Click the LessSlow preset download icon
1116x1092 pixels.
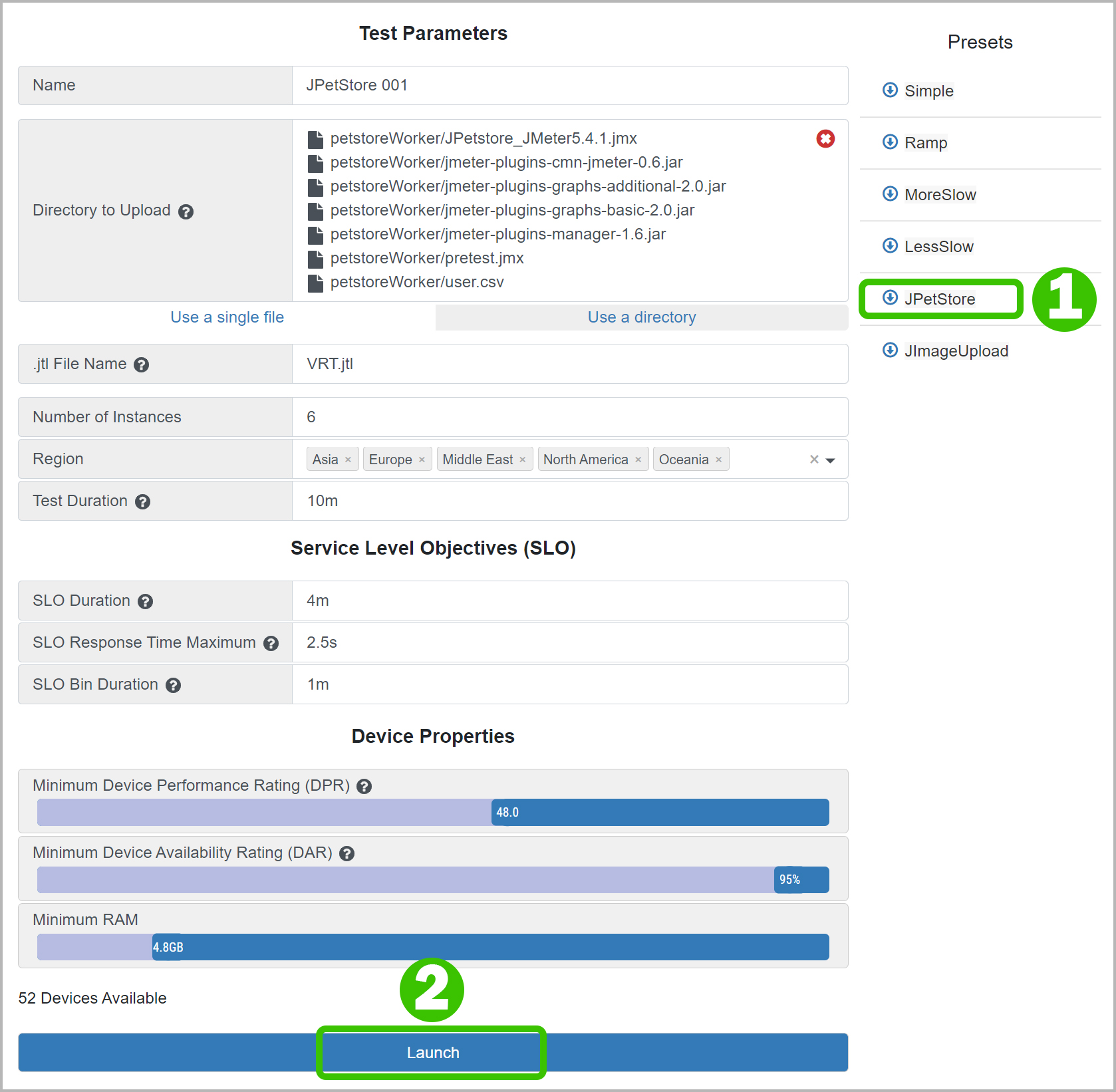pos(890,245)
